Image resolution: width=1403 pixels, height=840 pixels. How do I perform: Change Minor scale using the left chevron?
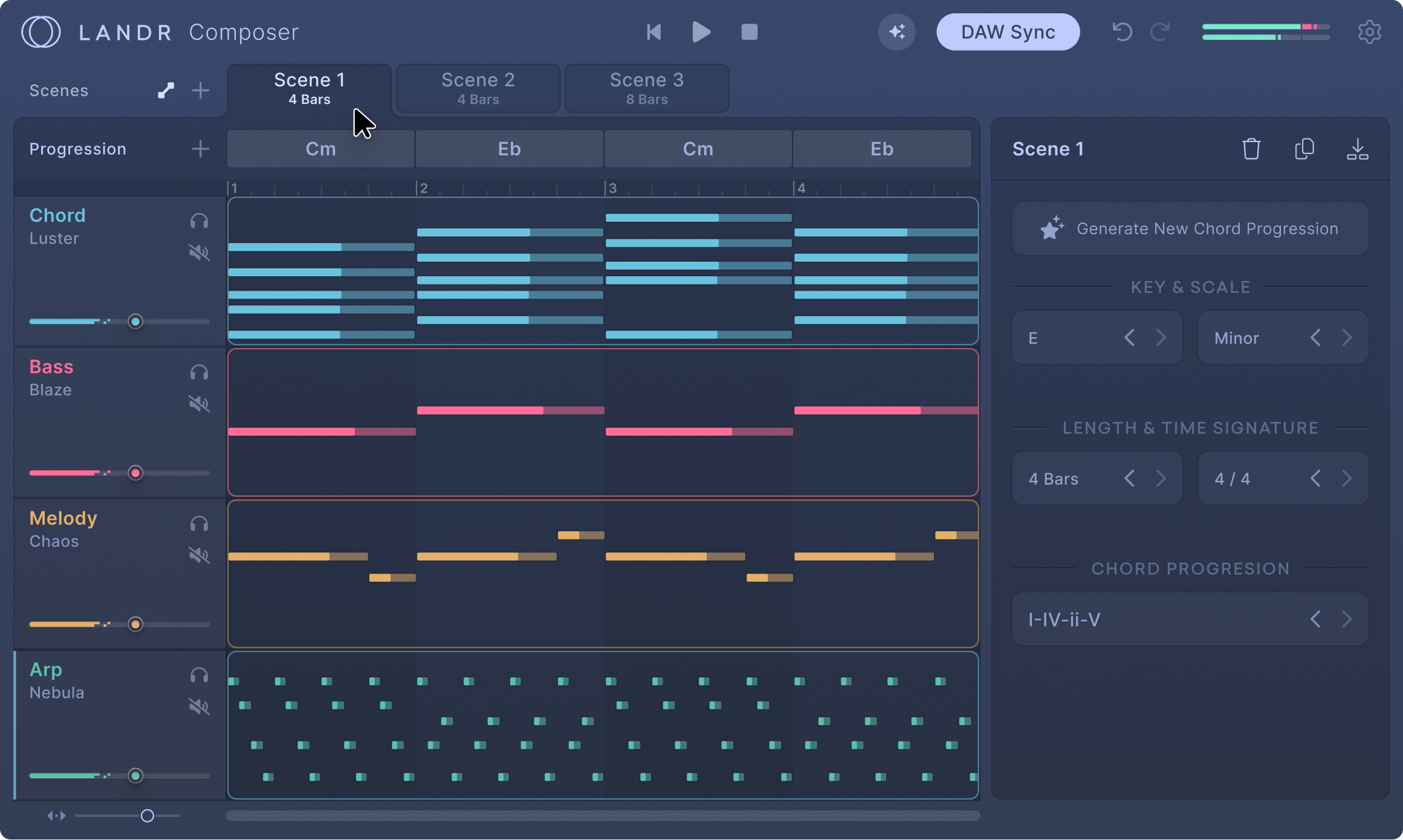click(x=1315, y=337)
